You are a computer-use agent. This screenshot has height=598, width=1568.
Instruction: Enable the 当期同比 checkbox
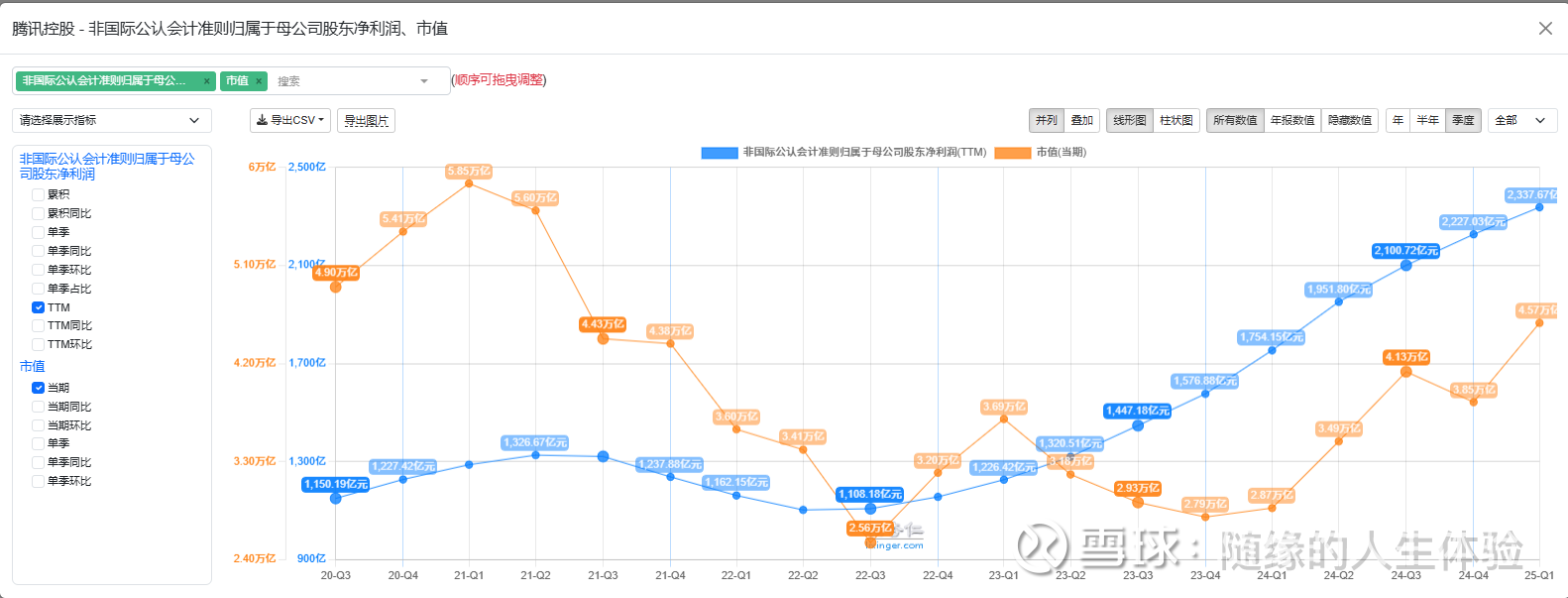[38, 407]
